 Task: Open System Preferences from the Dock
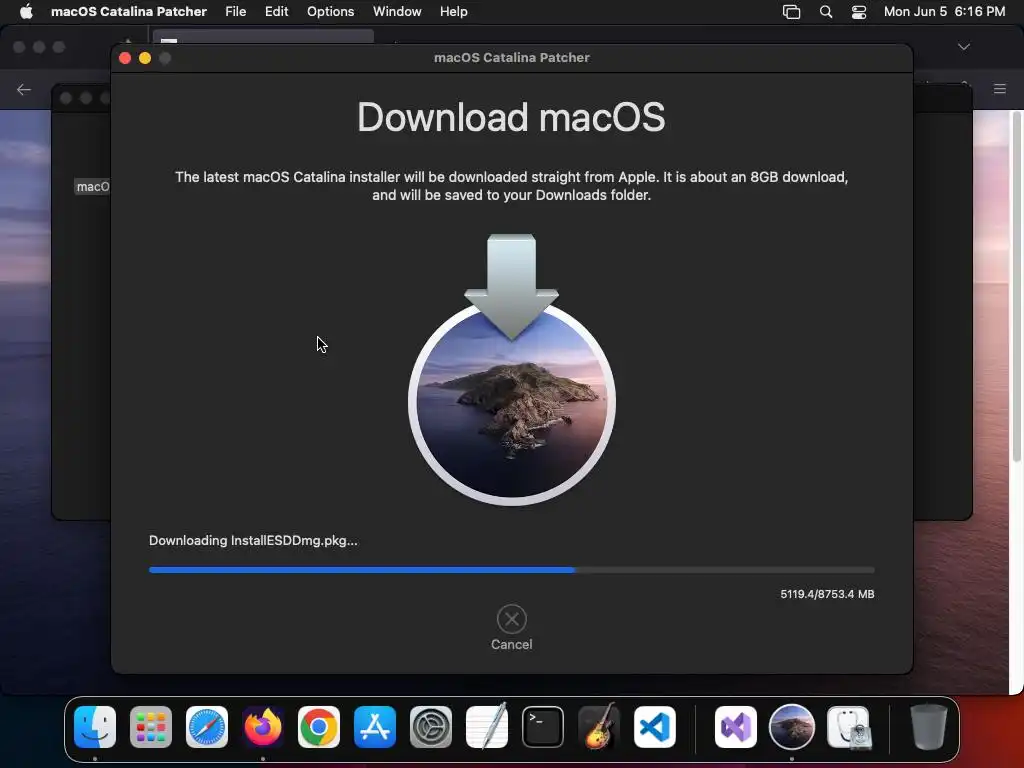pos(431,727)
